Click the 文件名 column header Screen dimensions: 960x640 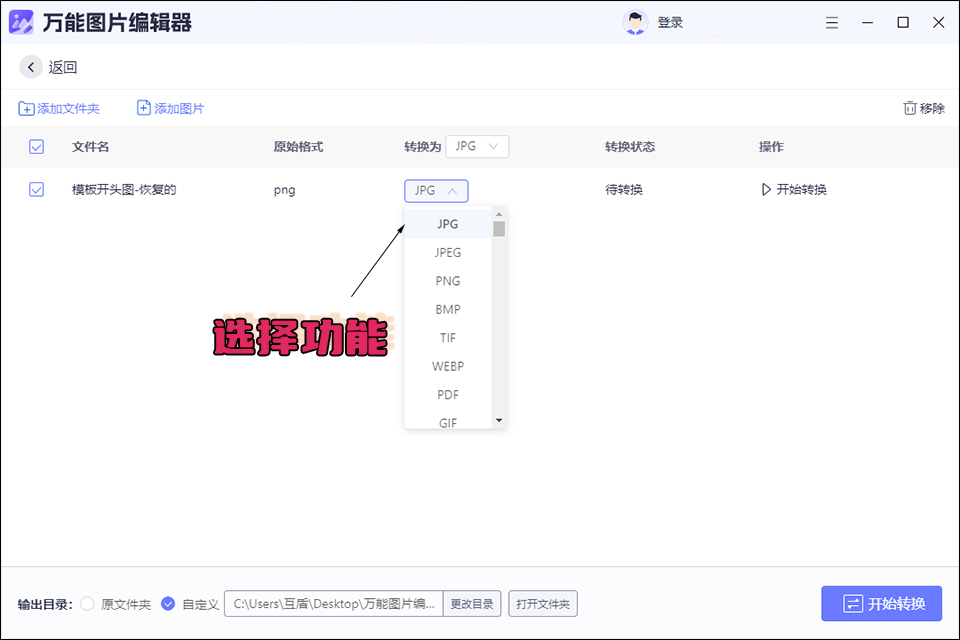(x=91, y=147)
